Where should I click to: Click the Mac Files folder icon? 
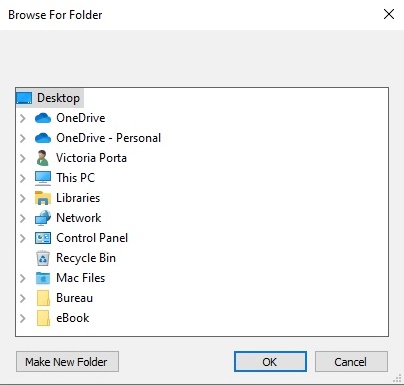pyautogui.click(x=43, y=278)
